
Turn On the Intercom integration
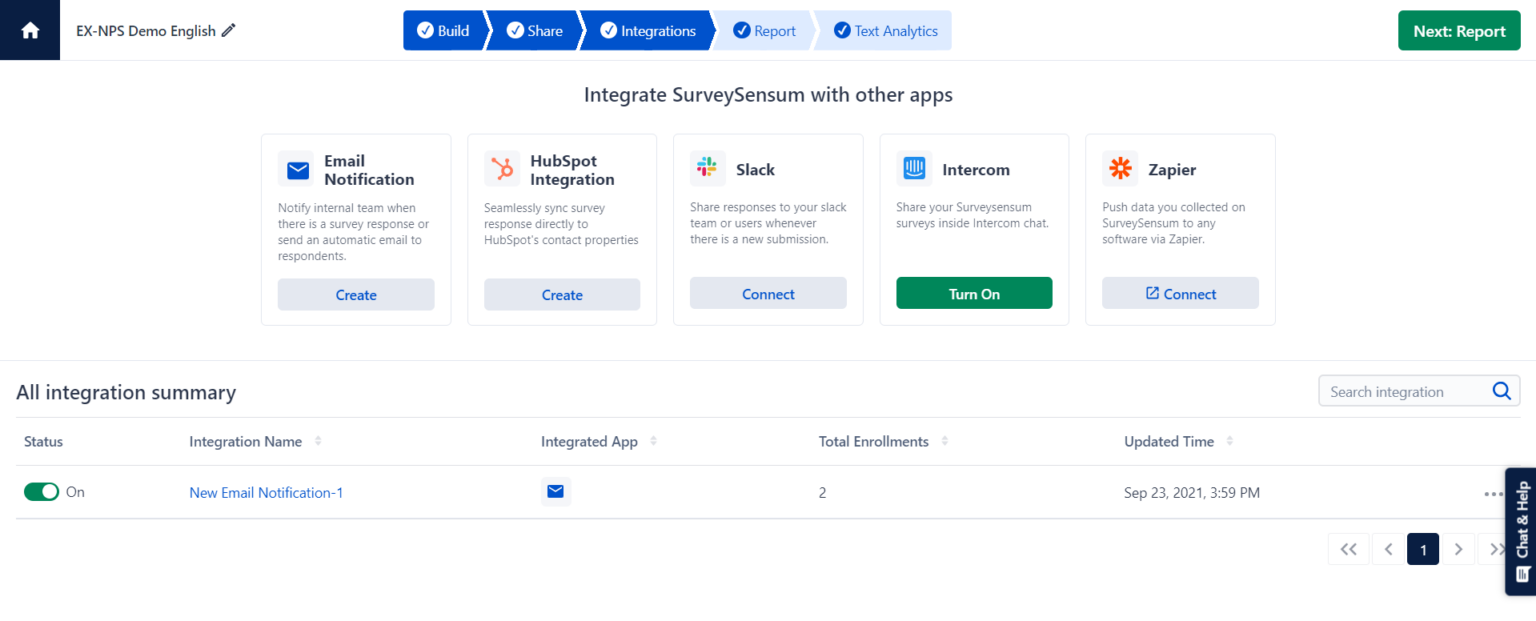(x=974, y=293)
